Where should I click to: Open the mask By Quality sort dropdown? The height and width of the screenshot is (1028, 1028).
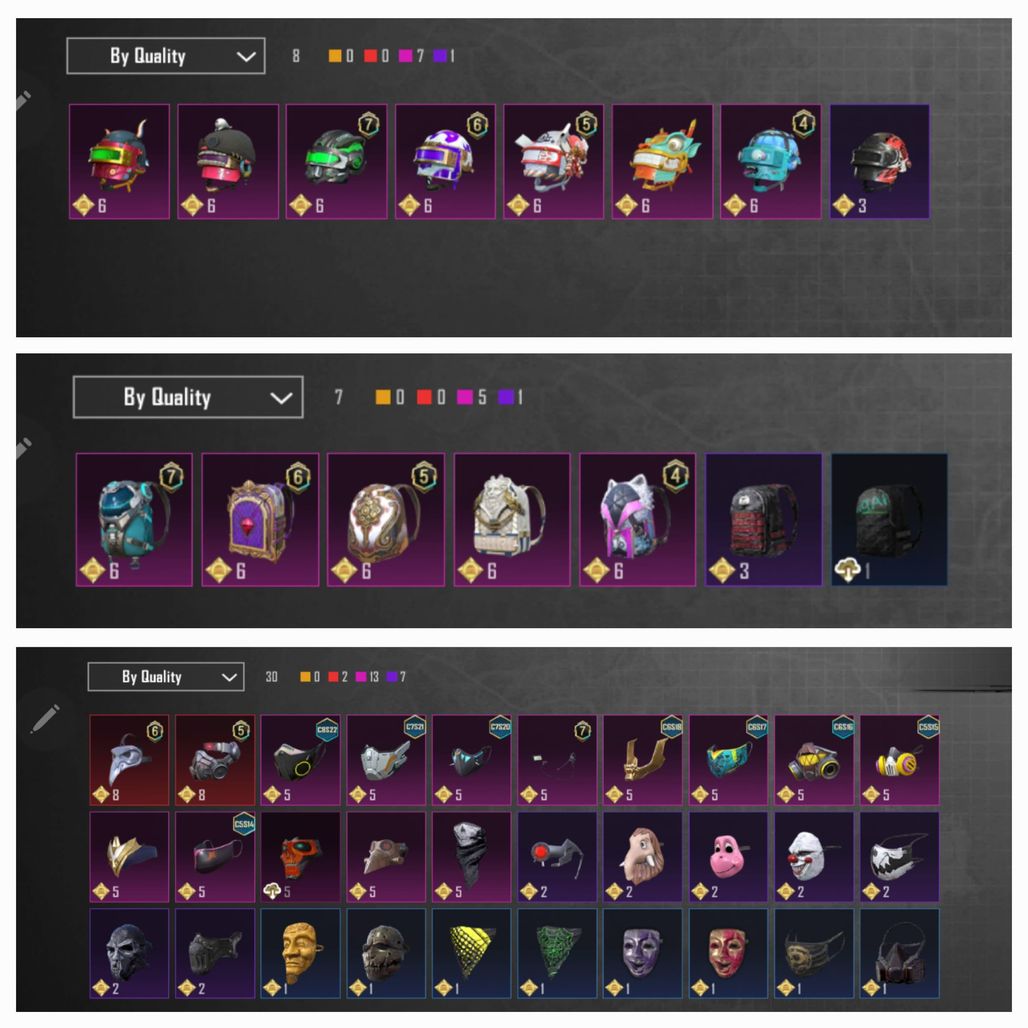(166, 677)
